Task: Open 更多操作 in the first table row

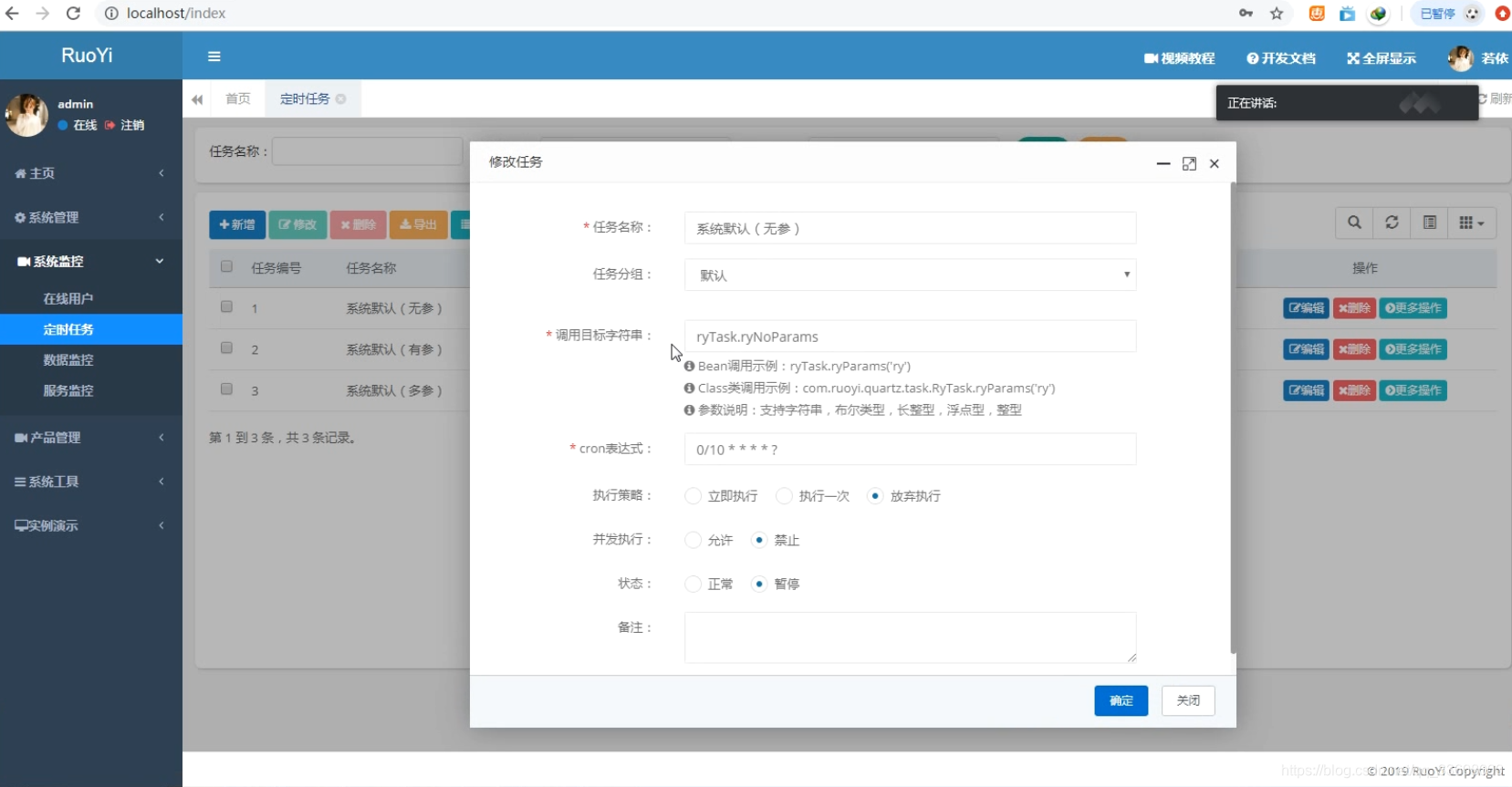Action: click(1413, 308)
